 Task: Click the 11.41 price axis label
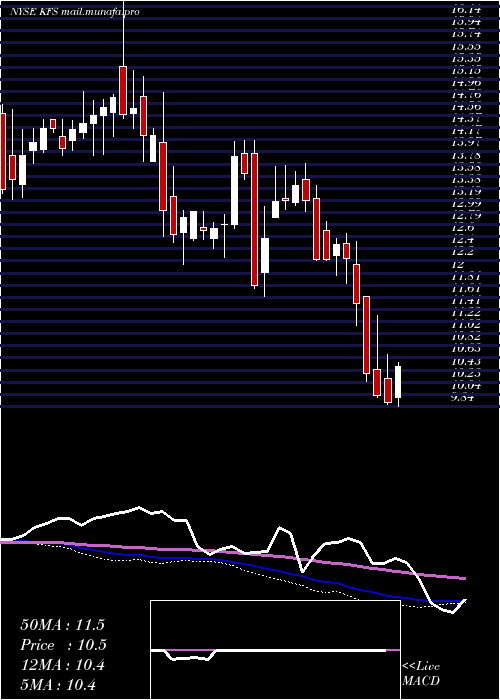(467, 300)
